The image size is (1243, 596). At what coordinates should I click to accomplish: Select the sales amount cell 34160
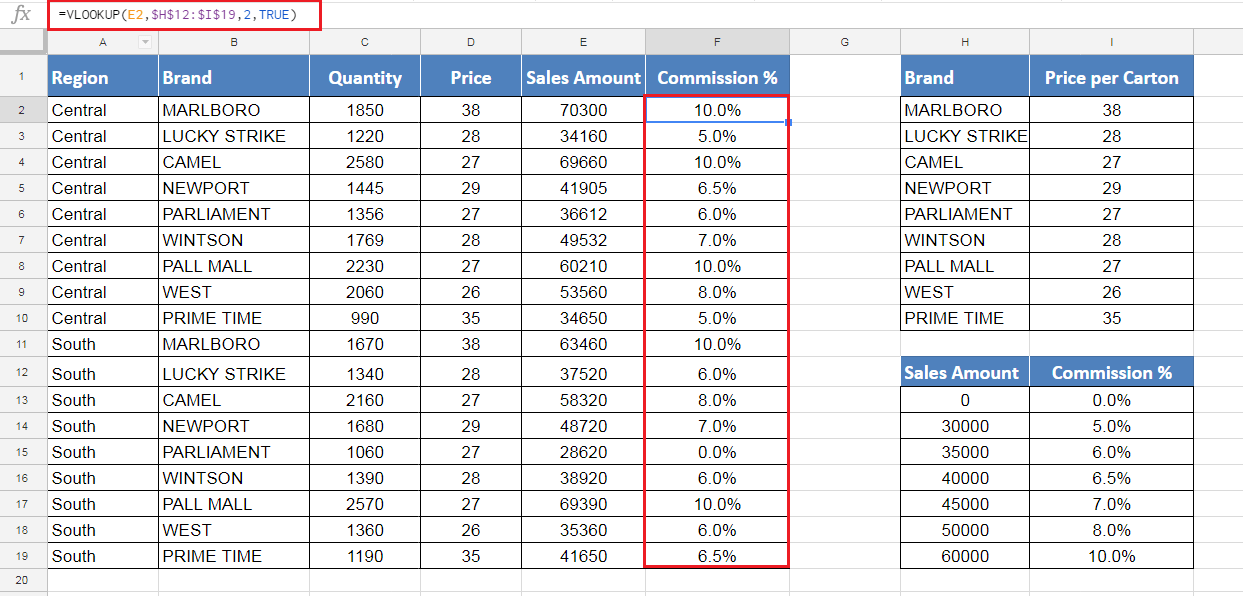(583, 136)
